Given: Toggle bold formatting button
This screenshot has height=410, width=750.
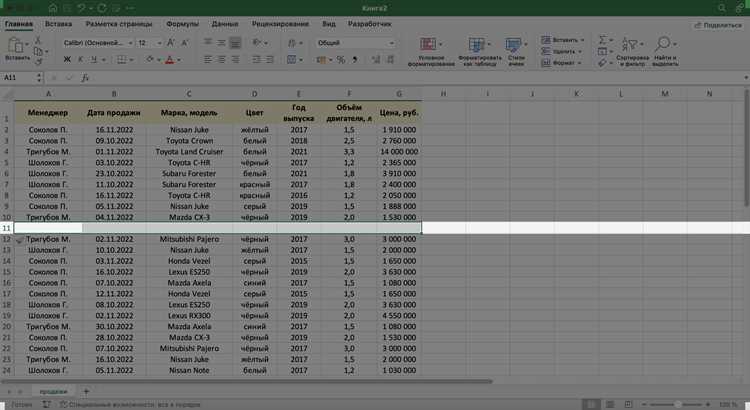Looking at the screenshot, I should [x=67, y=60].
